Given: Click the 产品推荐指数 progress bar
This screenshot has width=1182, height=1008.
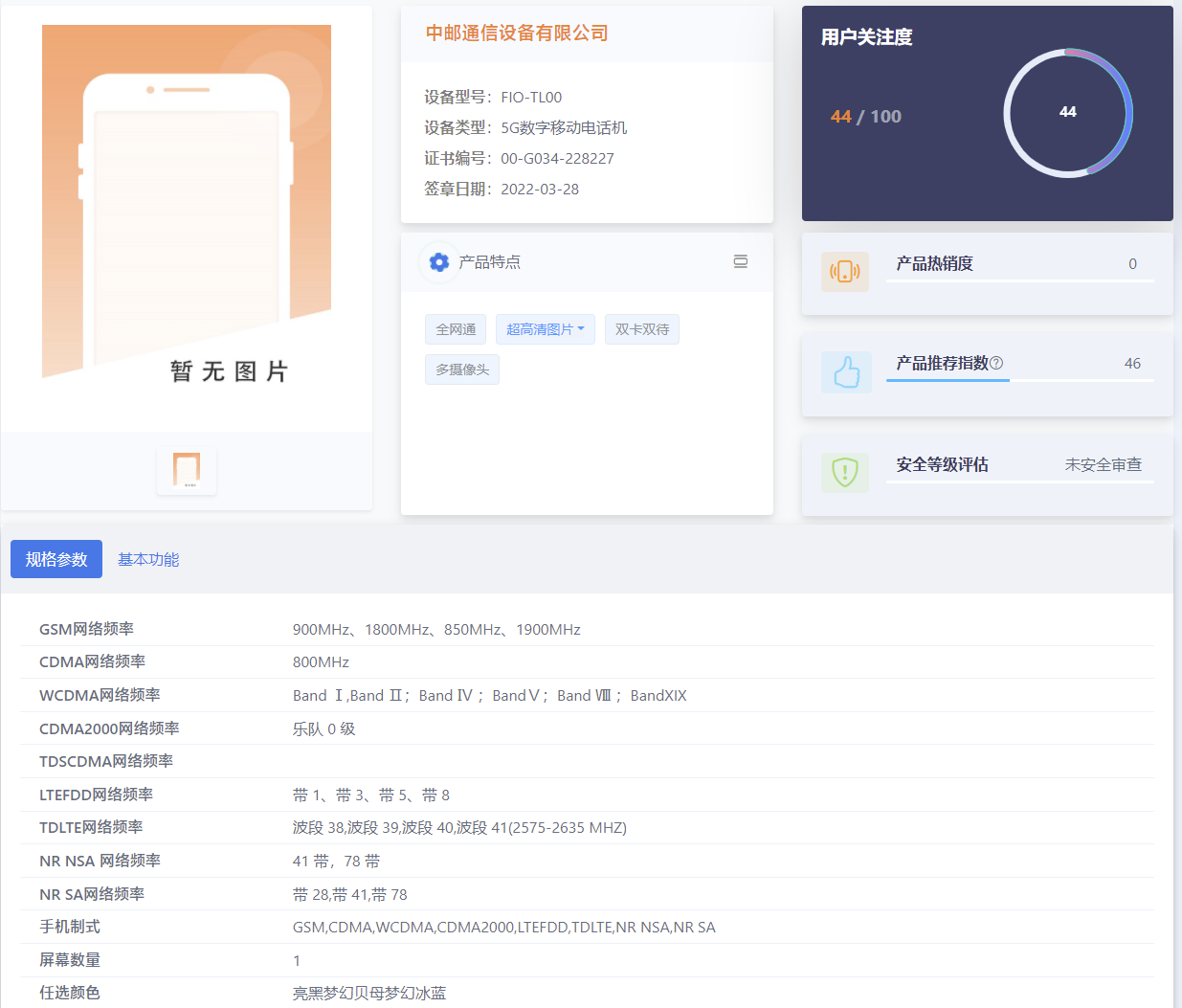Looking at the screenshot, I should click(1019, 380).
